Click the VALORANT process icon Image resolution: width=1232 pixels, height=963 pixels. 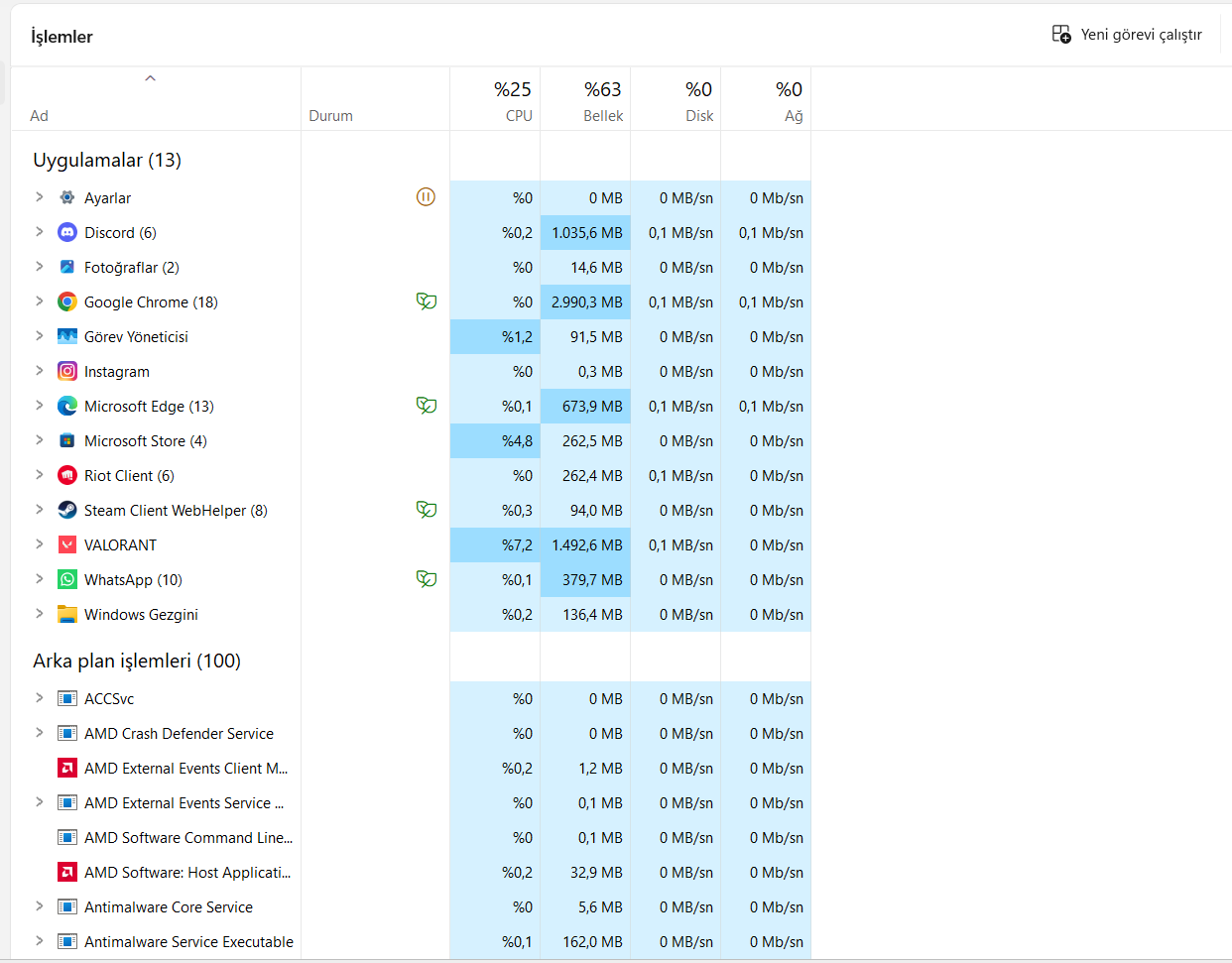(67, 544)
